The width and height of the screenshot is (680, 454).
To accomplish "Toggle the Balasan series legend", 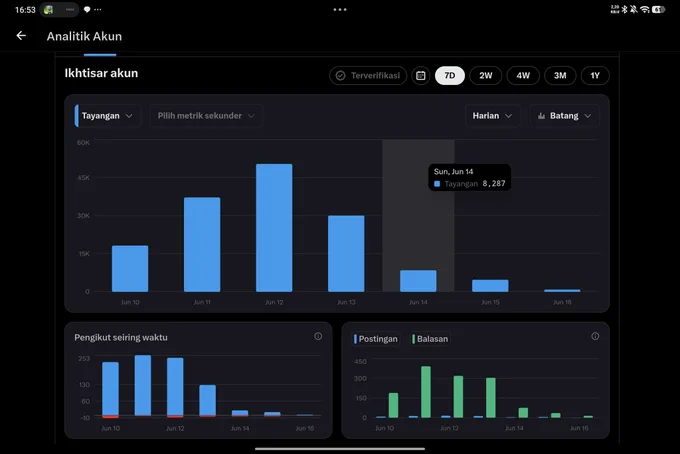I will (430, 339).
